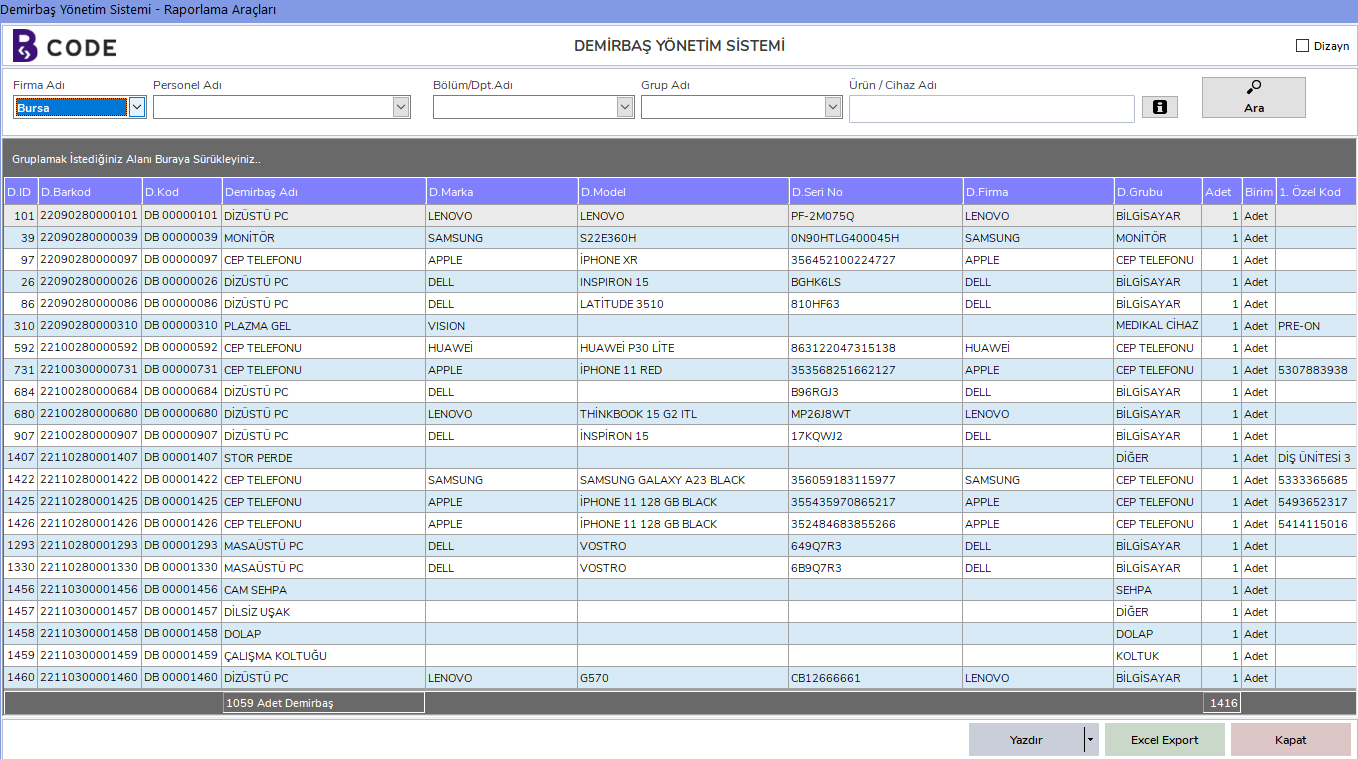1358x759 pixels.
Task: Click the MEDİKAL CİHAZ group cell
Action: click(x=1158, y=326)
